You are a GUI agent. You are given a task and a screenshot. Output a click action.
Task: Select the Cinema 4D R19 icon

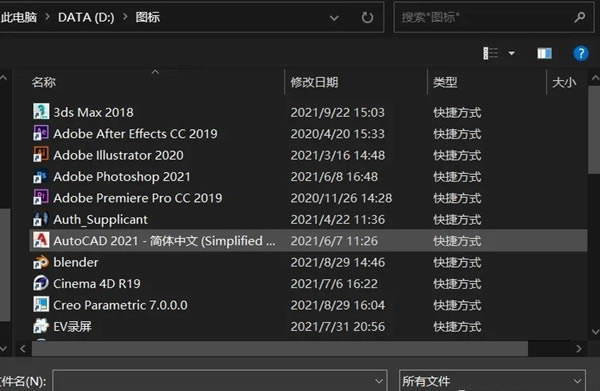coord(41,283)
